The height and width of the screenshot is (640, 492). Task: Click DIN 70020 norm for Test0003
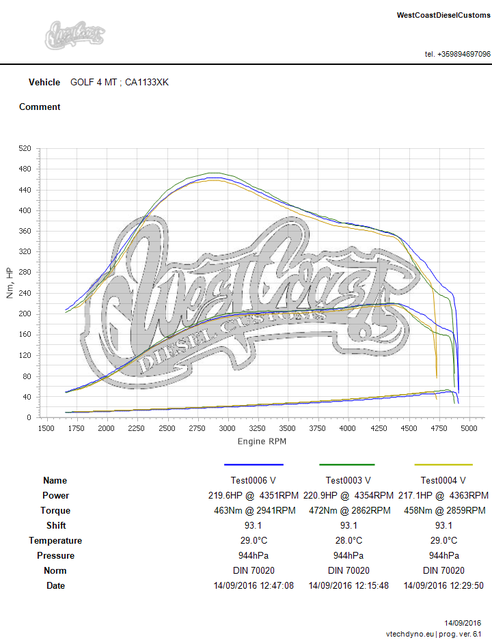(349, 571)
